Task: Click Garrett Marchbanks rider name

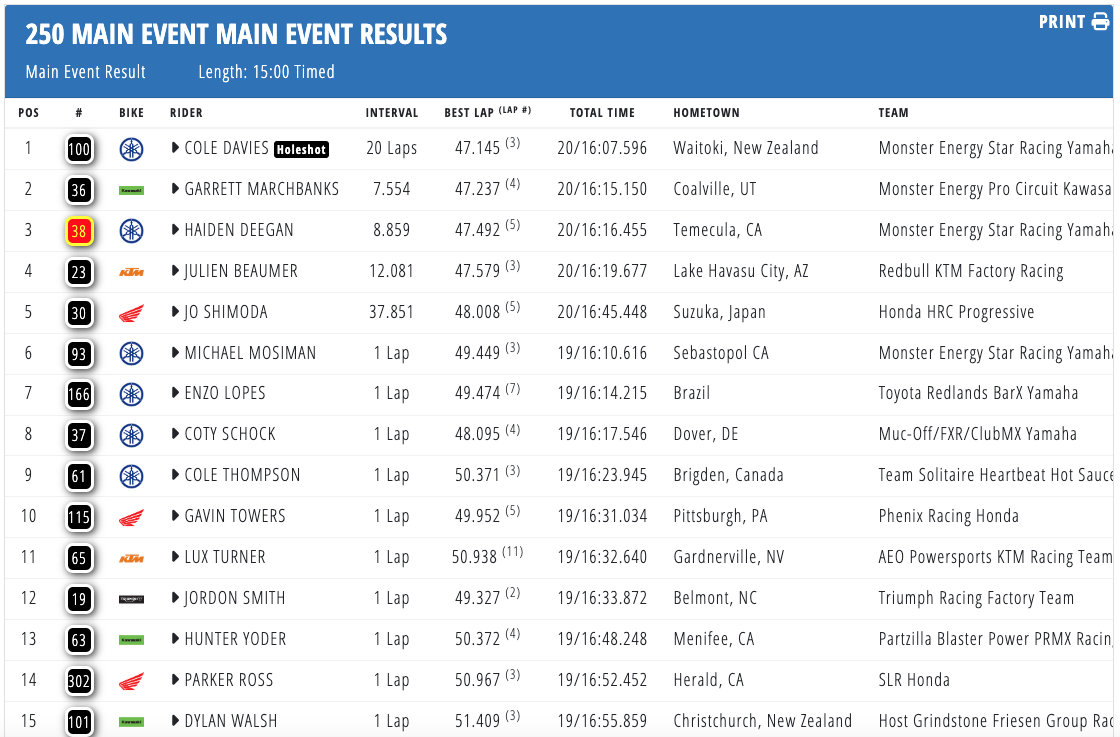Action: [x=261, y=189]
